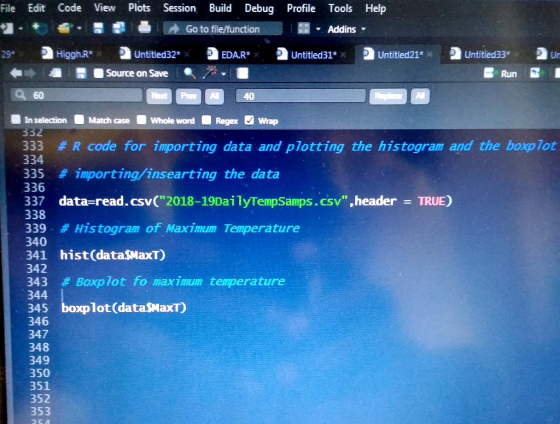The width and height of the screenshot is (560, 424).
Task: Enable the Regex checkbox
Action: pos(206,120)
